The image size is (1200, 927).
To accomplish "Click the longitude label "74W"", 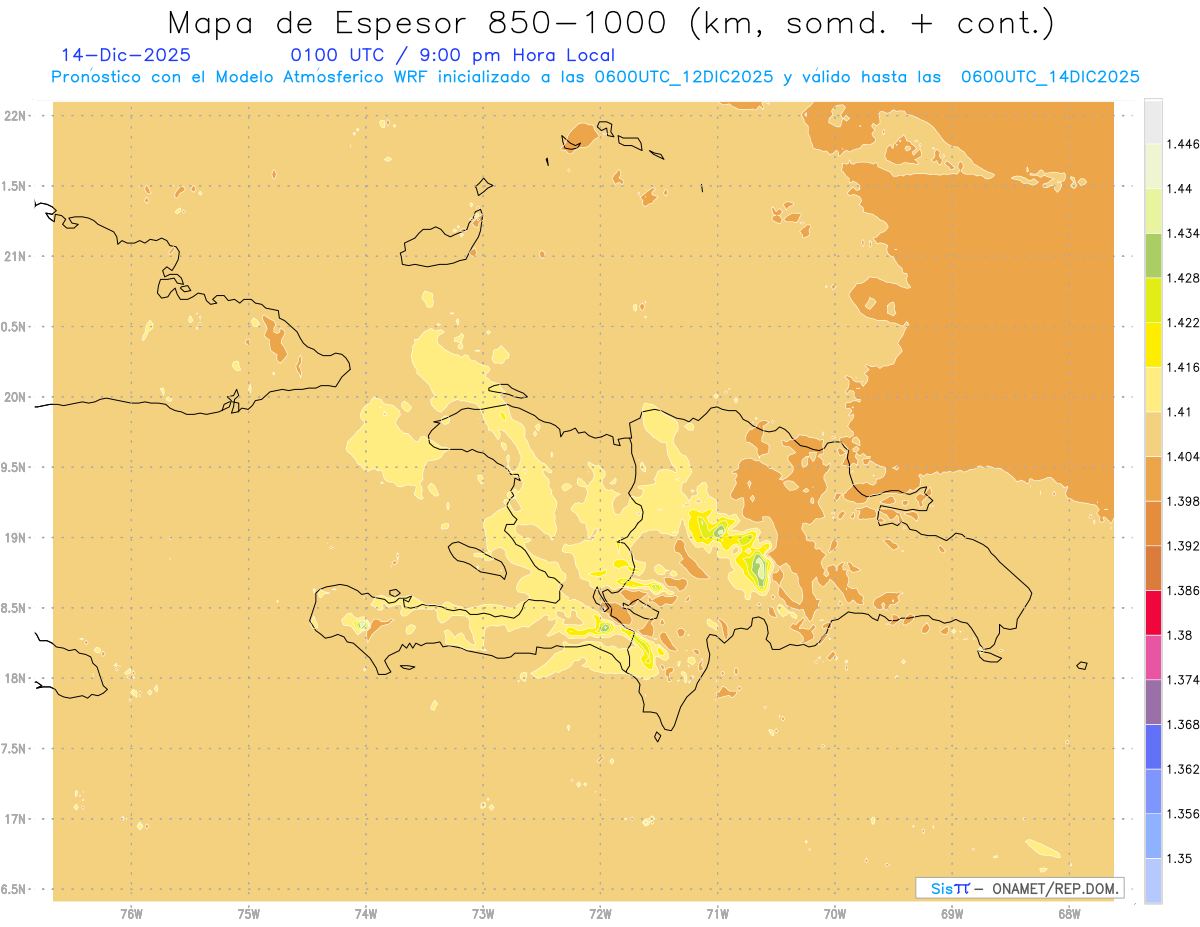I will coord(366,914).
